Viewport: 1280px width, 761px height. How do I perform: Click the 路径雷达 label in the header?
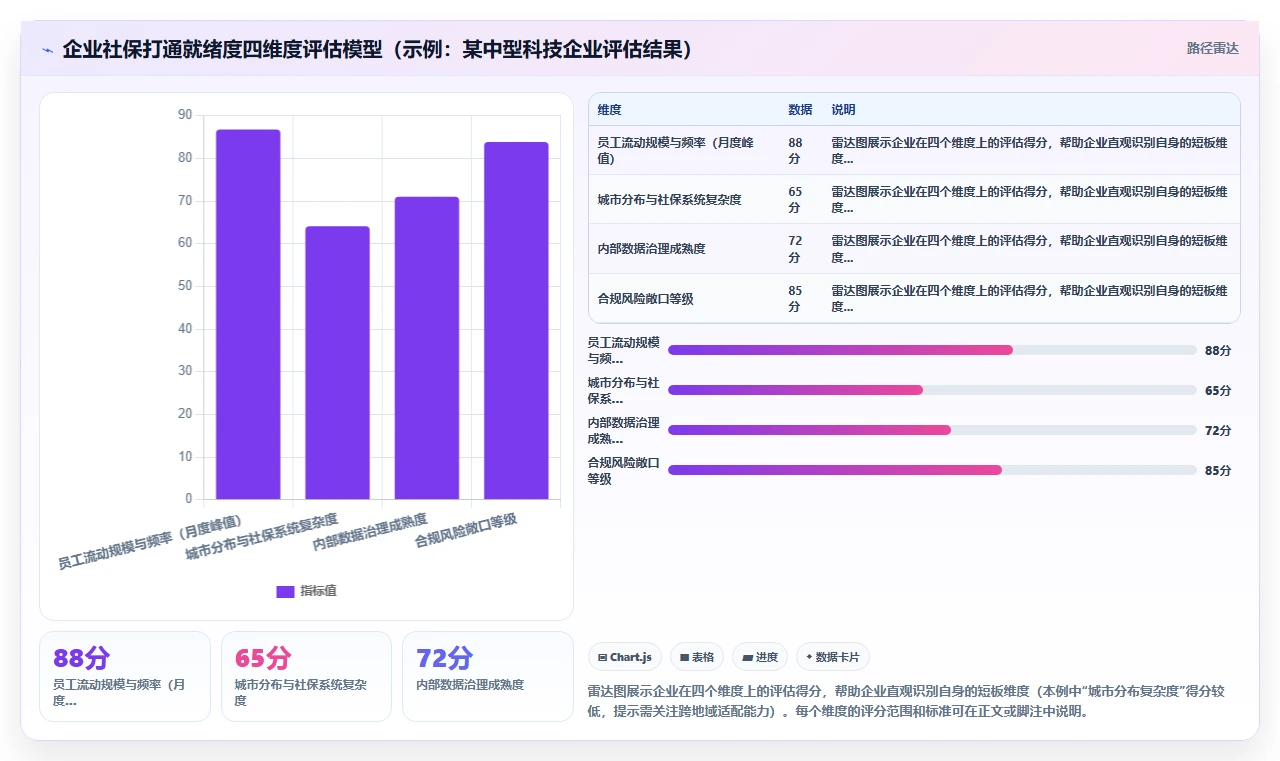(1212, 48)
